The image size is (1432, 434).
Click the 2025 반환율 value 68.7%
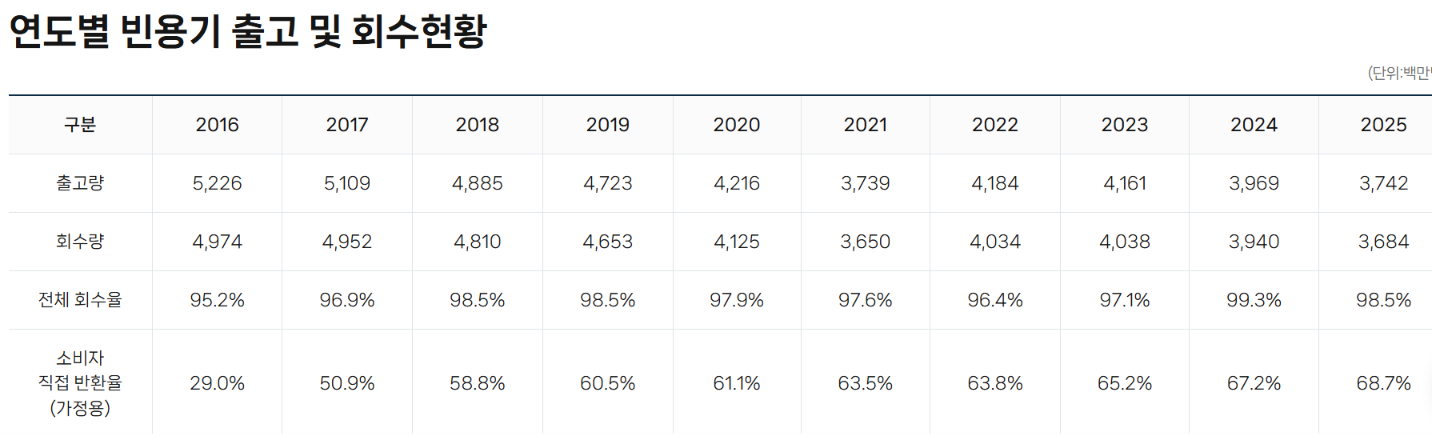1384,383
